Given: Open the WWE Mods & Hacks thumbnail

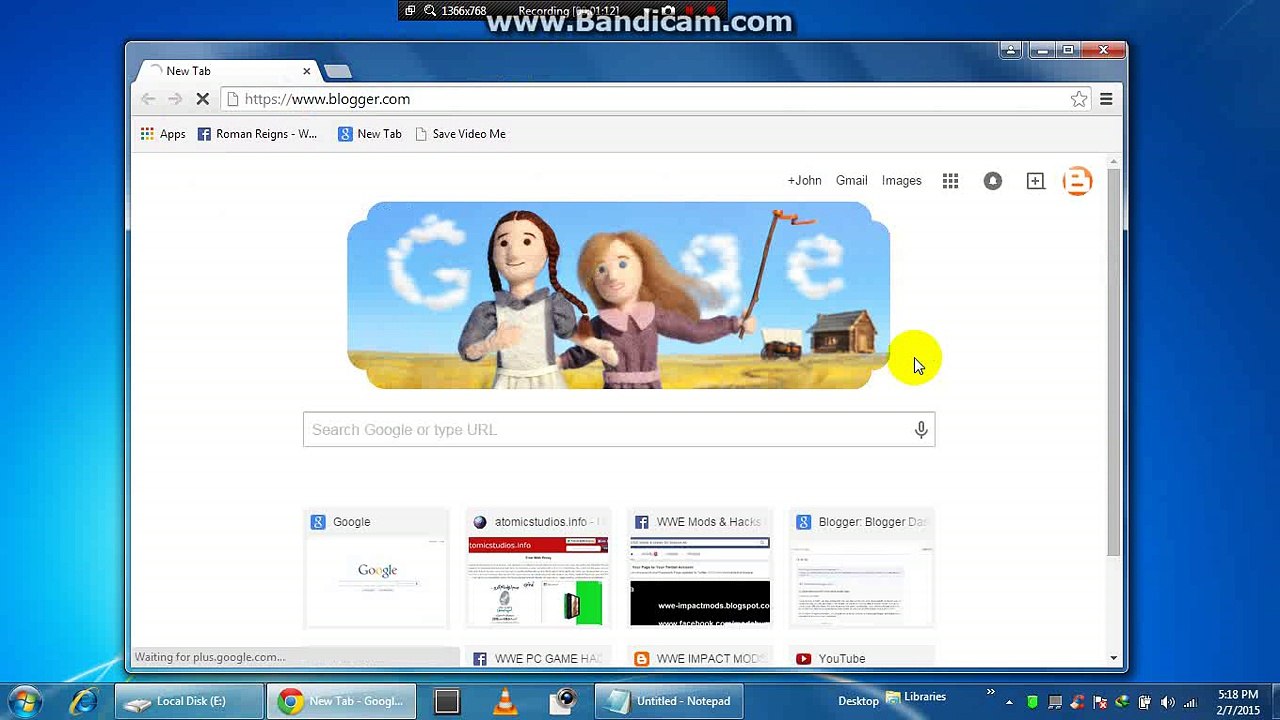Looking at the screenshot, I should (700, 568).
